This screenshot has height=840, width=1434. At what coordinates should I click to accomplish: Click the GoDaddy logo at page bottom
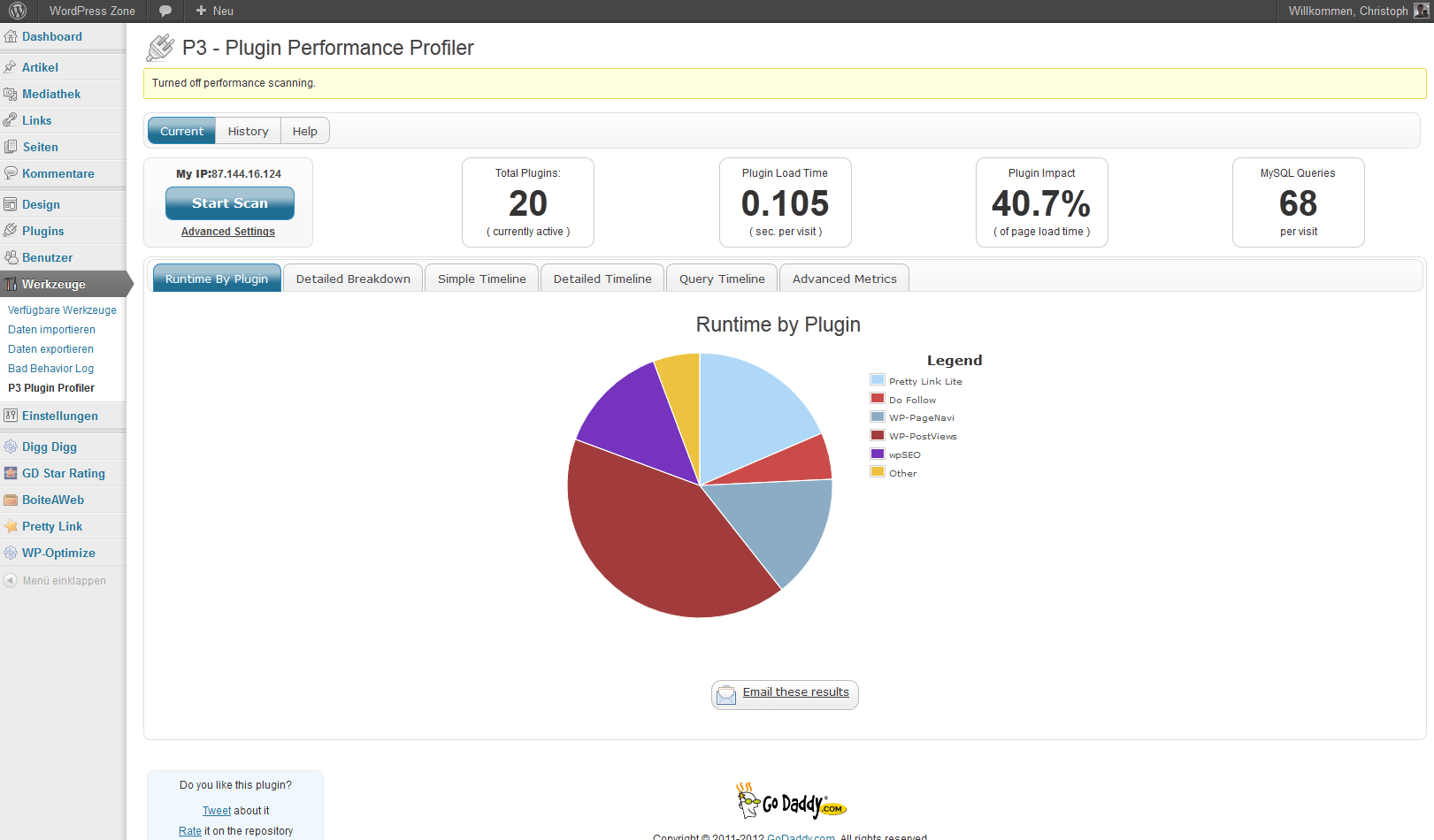[792, 801]
